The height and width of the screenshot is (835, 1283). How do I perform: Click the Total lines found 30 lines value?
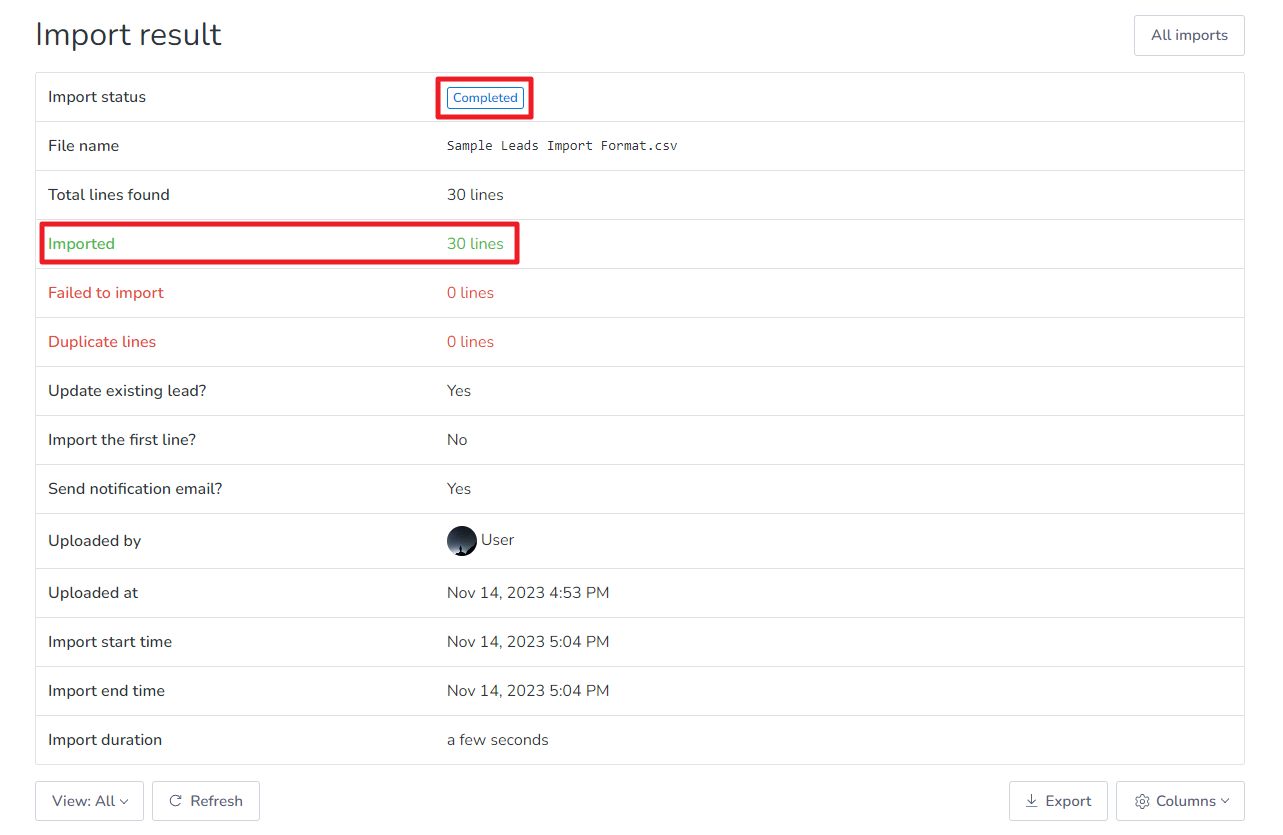[475, 195]
